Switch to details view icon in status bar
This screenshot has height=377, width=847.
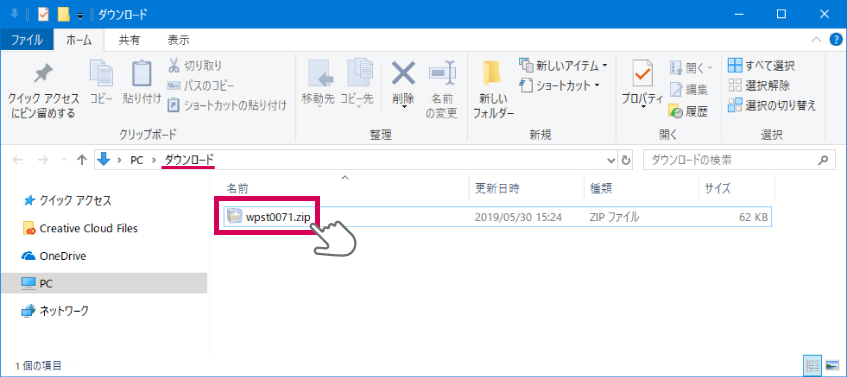pos(813,365)
